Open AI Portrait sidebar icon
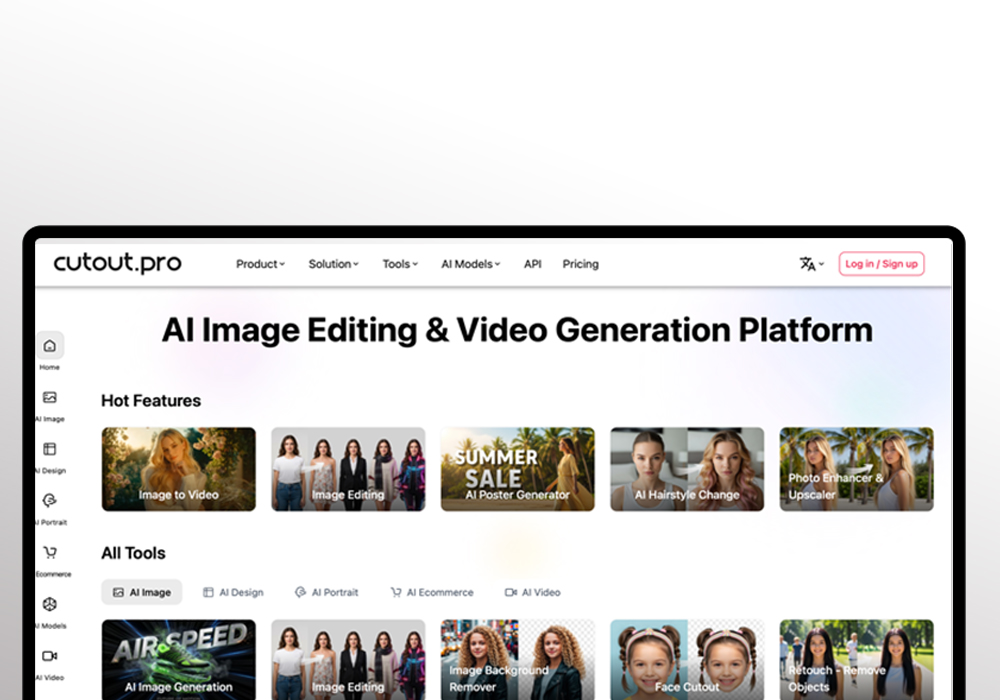The image size is (1000, 700). pos(50,501)
